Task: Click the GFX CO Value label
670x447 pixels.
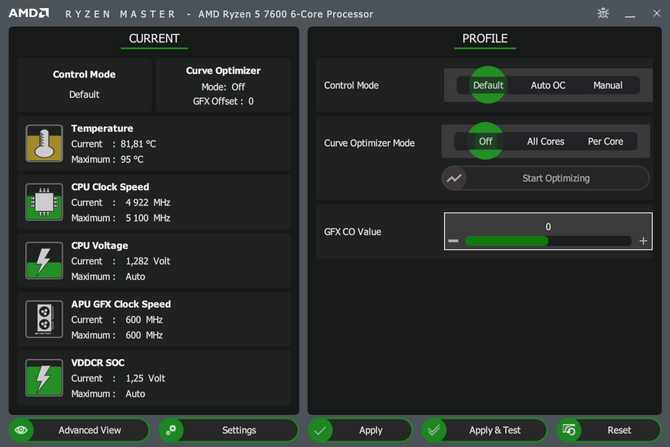Action: tap(353, 232)
